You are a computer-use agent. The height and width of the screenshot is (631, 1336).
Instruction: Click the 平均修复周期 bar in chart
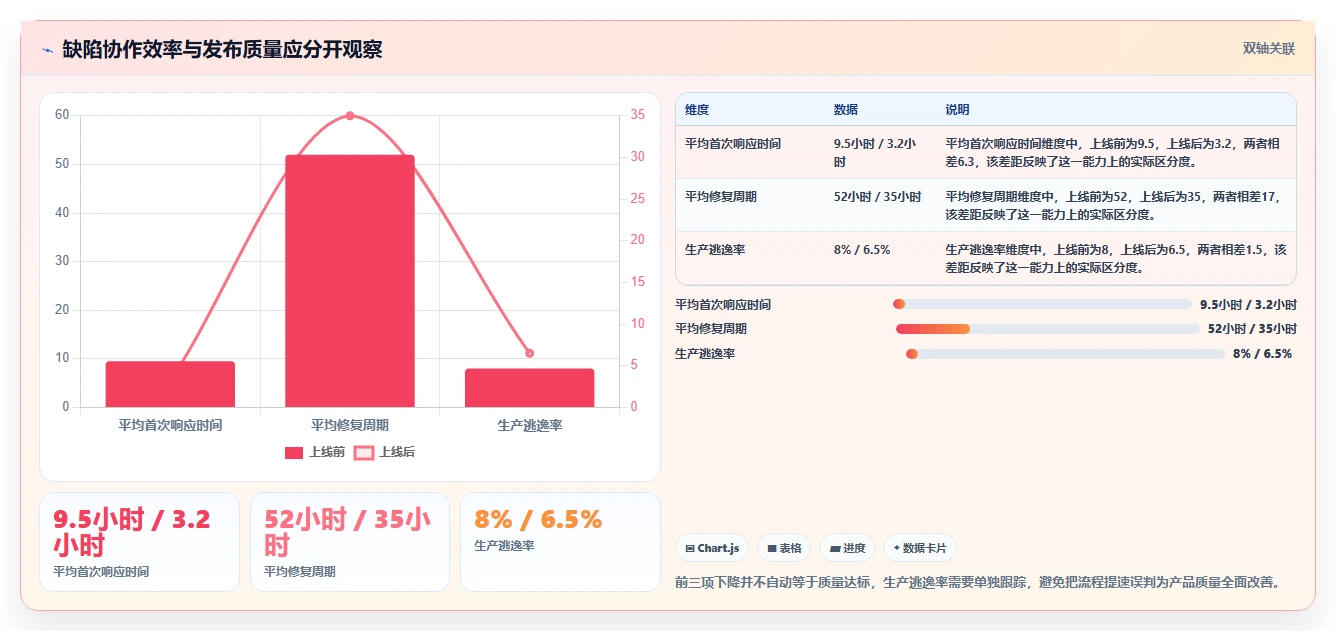coord(350,281)
